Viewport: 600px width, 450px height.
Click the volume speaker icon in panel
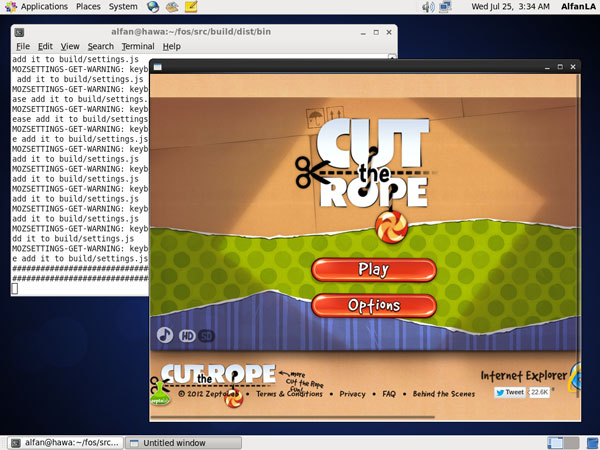click(428, 7)
